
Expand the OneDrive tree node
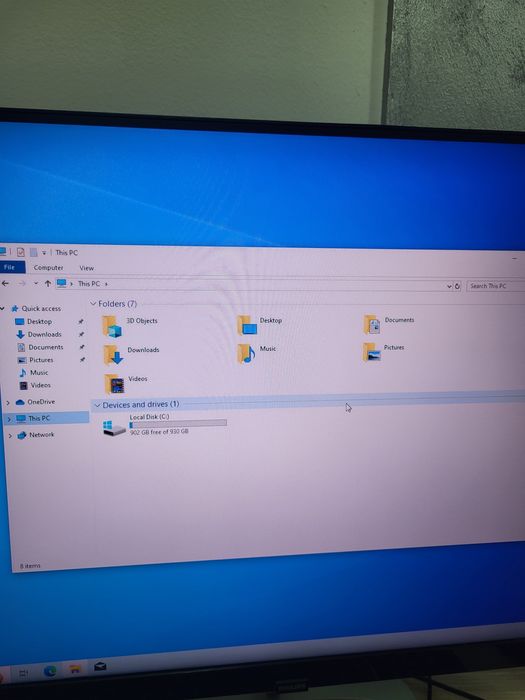tap(8, 403)
